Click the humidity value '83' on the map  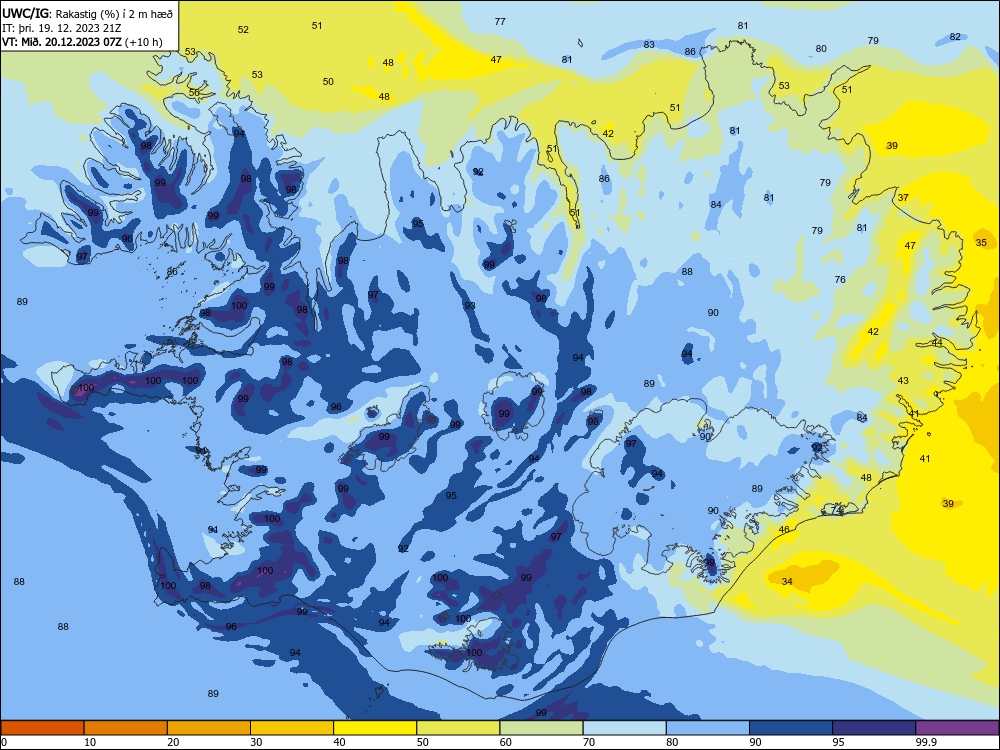pos(649,45)
